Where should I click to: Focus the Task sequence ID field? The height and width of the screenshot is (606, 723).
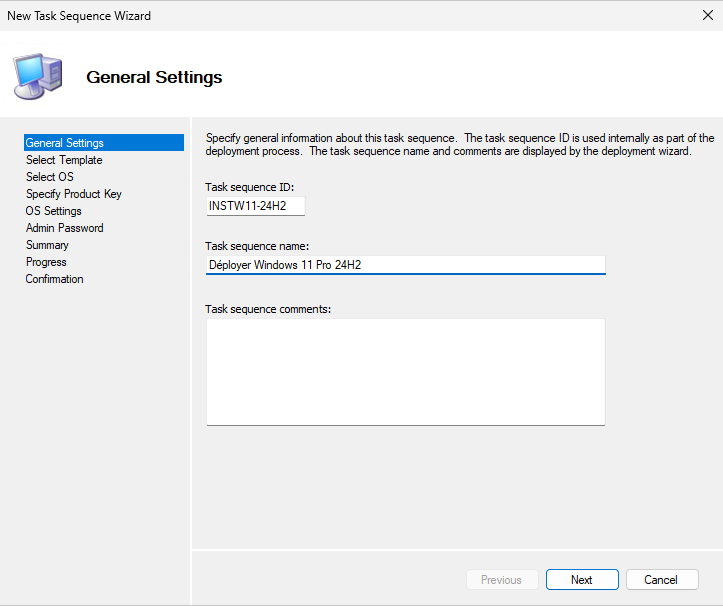tap(255, 206)
